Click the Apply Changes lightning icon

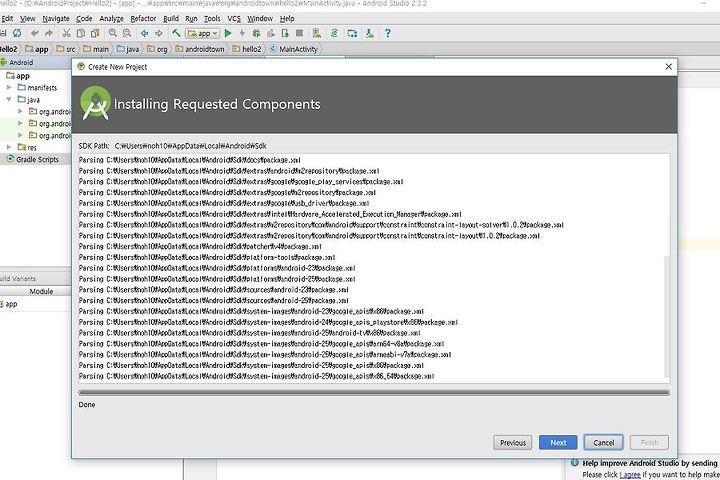(x=242, y=33)
